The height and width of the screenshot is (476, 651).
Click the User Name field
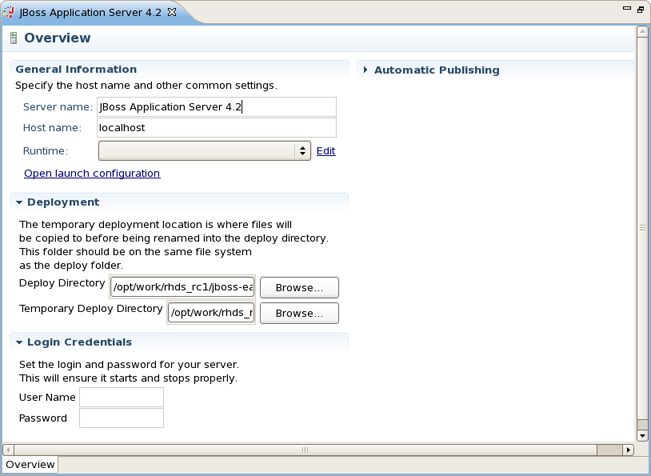(x=121, y=397)
